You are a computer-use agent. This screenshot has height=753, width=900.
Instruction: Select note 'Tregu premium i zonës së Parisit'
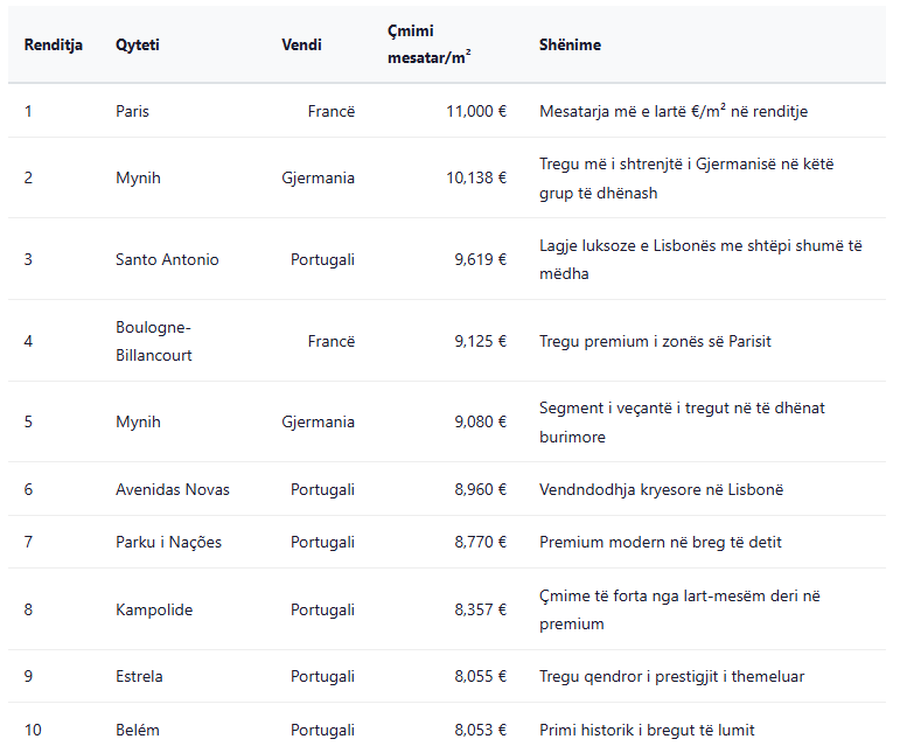655,341
